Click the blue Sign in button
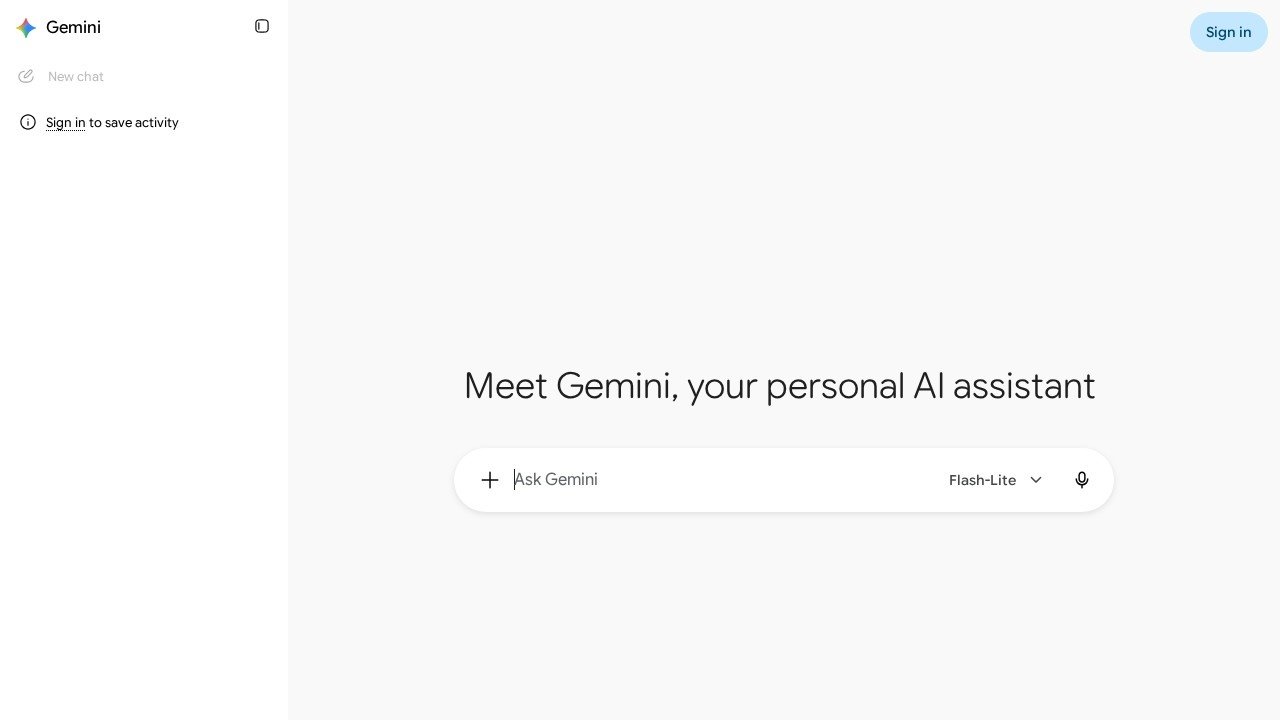Image resolution: width=1280 pixels, height=720 pixels. 1228,32
